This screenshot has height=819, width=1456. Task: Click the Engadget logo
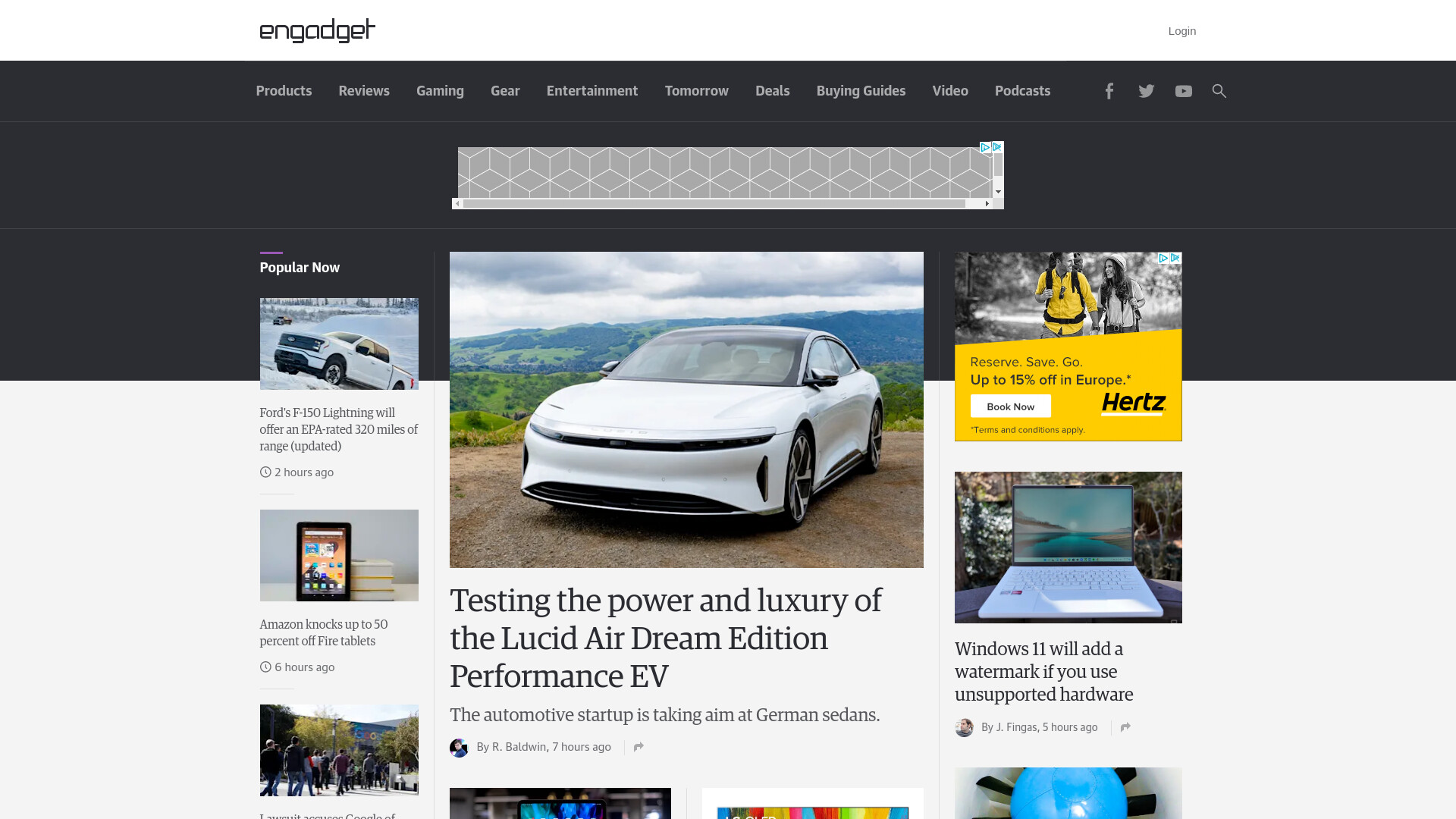[317, 30]
